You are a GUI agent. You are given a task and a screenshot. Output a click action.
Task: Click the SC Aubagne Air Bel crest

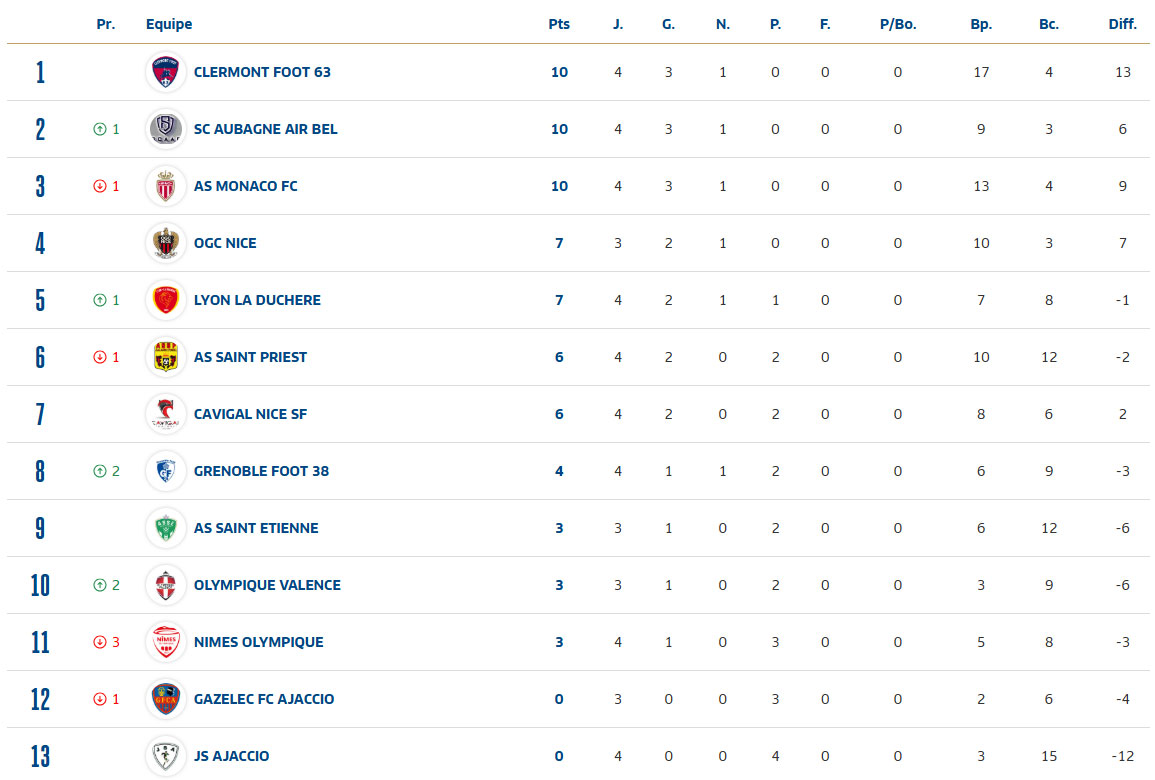coord(166,129)
